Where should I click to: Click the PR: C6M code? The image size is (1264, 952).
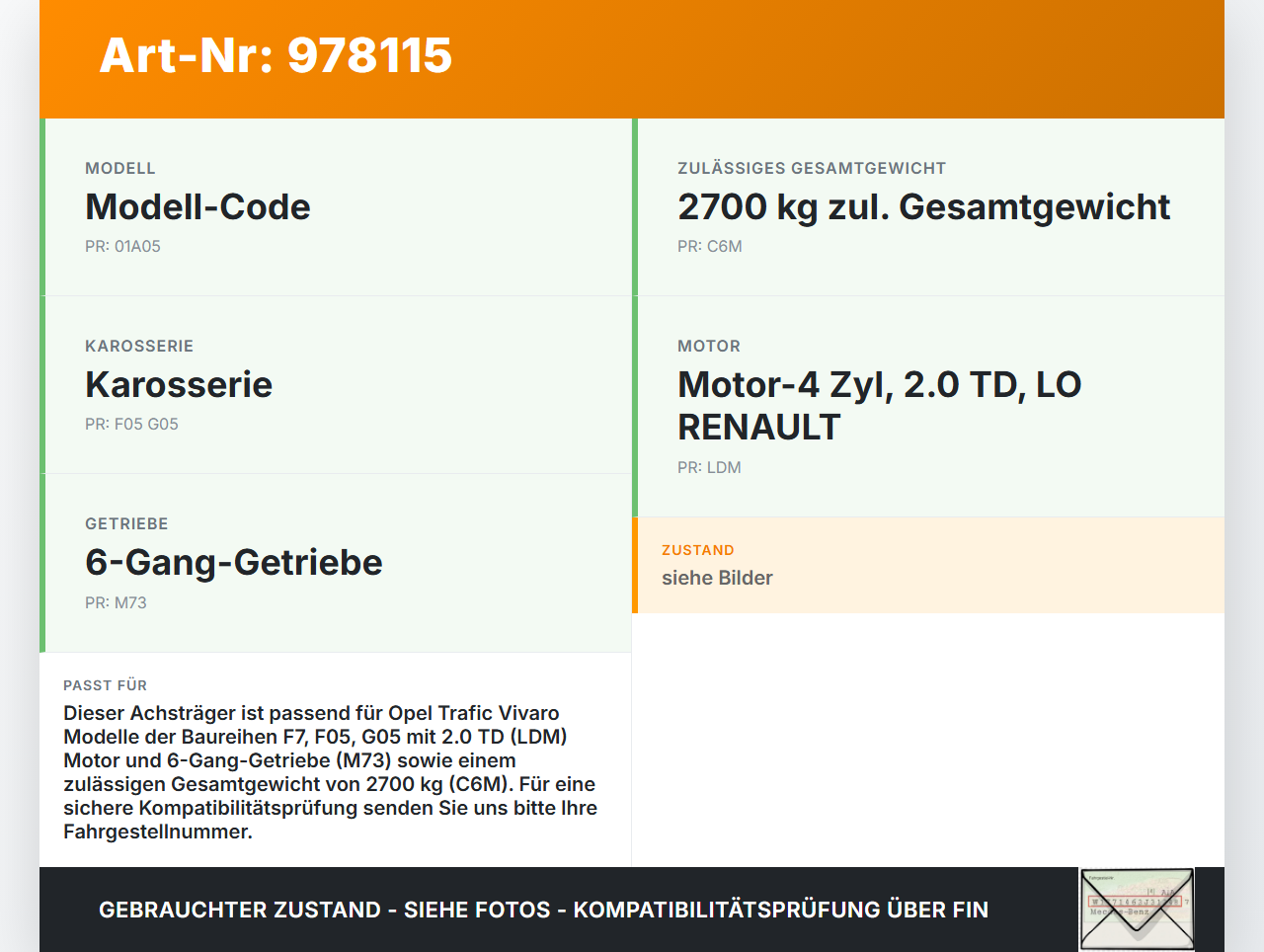pyautogui.click(x=709, y=246)
